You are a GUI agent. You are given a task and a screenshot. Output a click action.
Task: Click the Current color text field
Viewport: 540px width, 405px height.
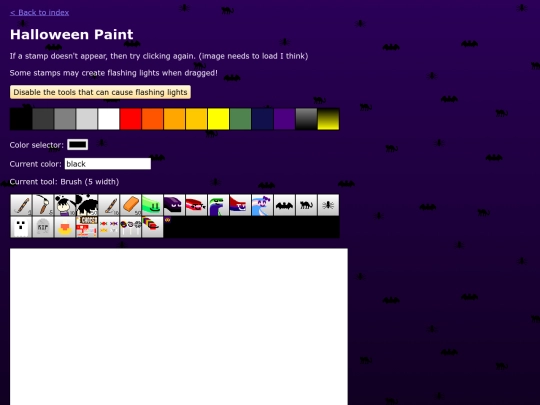pos(108,164)
